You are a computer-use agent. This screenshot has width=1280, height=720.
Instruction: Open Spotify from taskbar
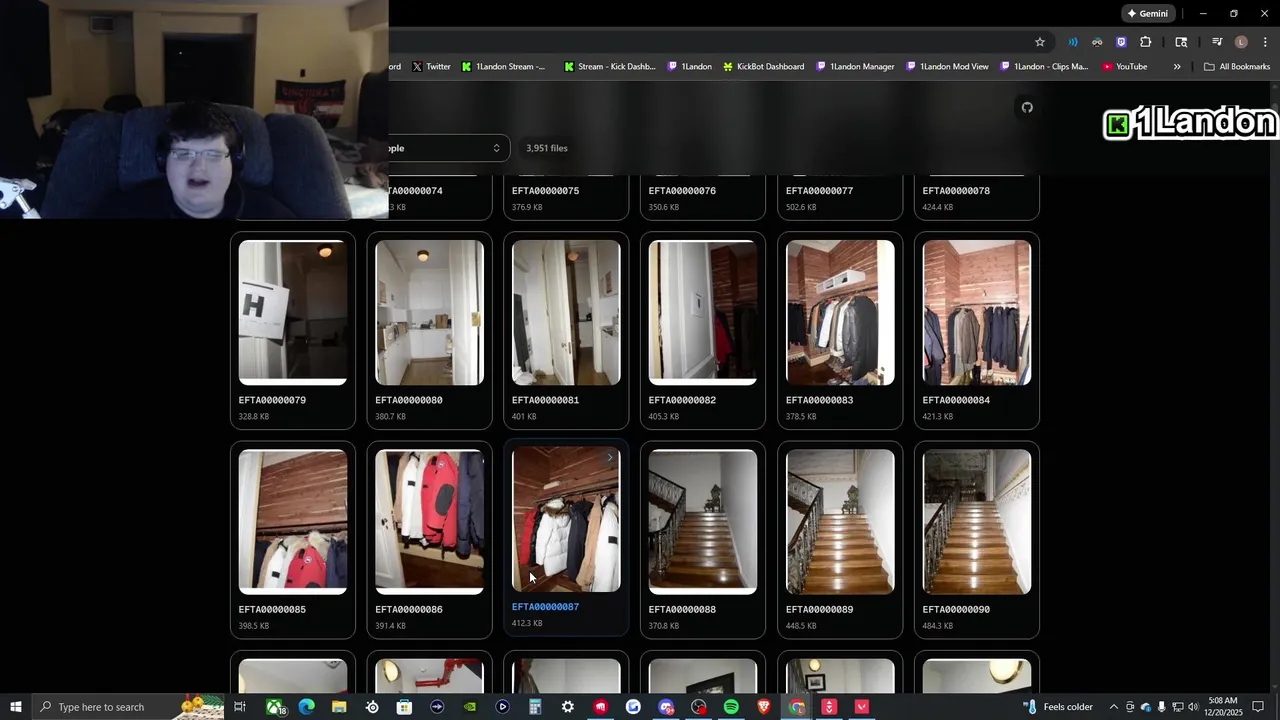click(731, 707)
